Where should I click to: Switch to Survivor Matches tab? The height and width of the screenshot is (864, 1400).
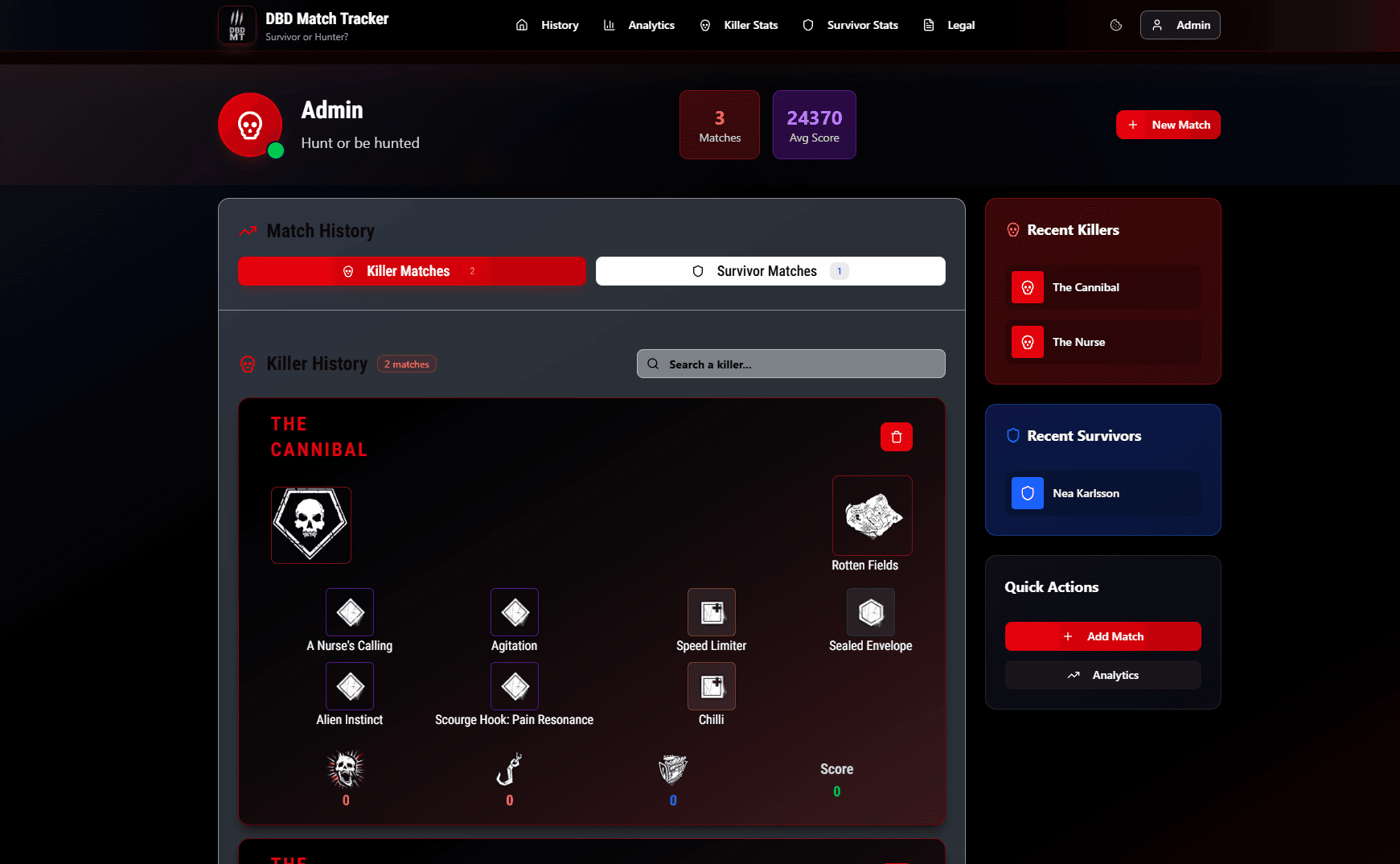click(770, 271)
